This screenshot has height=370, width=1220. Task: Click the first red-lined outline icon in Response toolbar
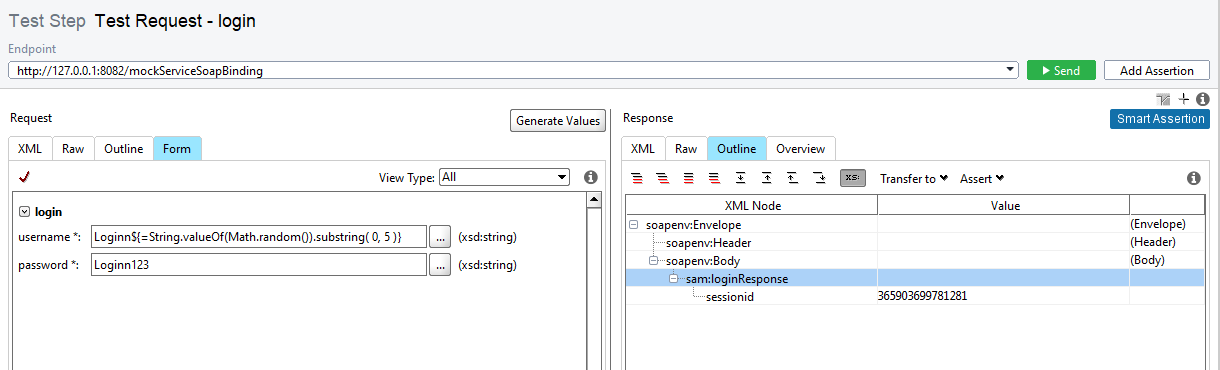[x=636, y=178]
